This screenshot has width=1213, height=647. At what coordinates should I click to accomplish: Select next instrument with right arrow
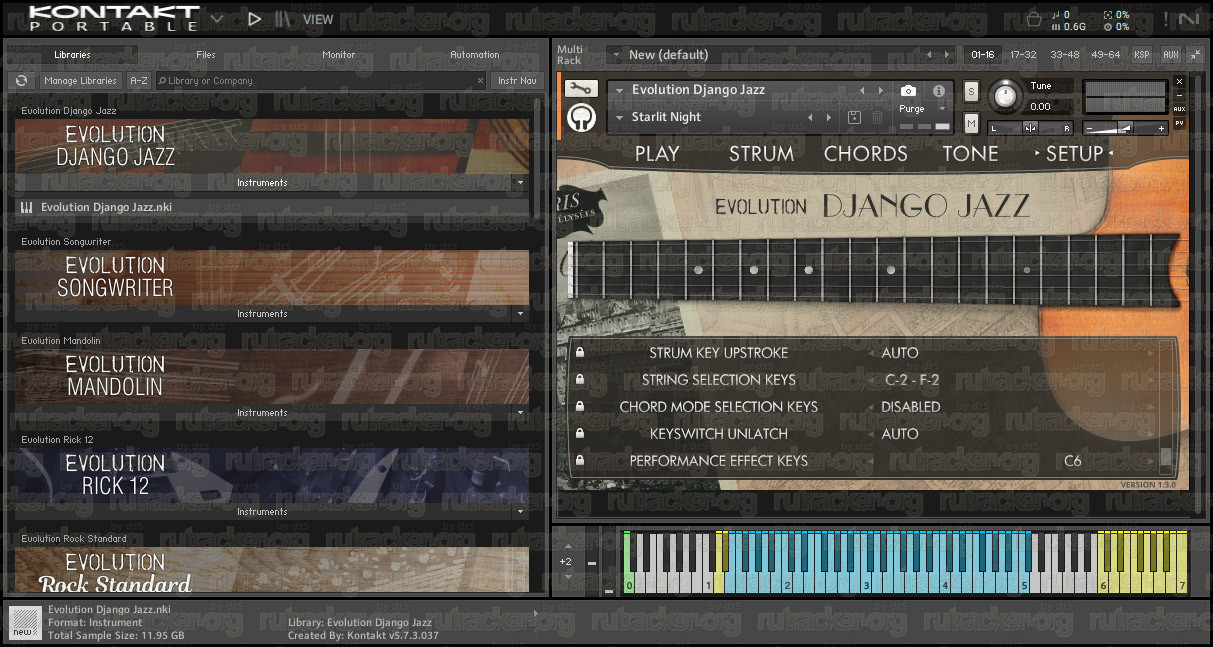(880, 91)
